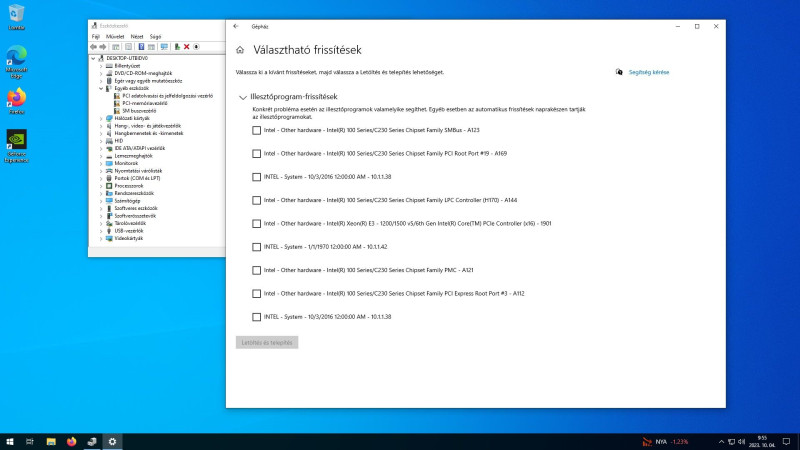The image size is (800, 450).
Task: Switch to Settings gear on taskbar
Action: [x=112, y=442]
